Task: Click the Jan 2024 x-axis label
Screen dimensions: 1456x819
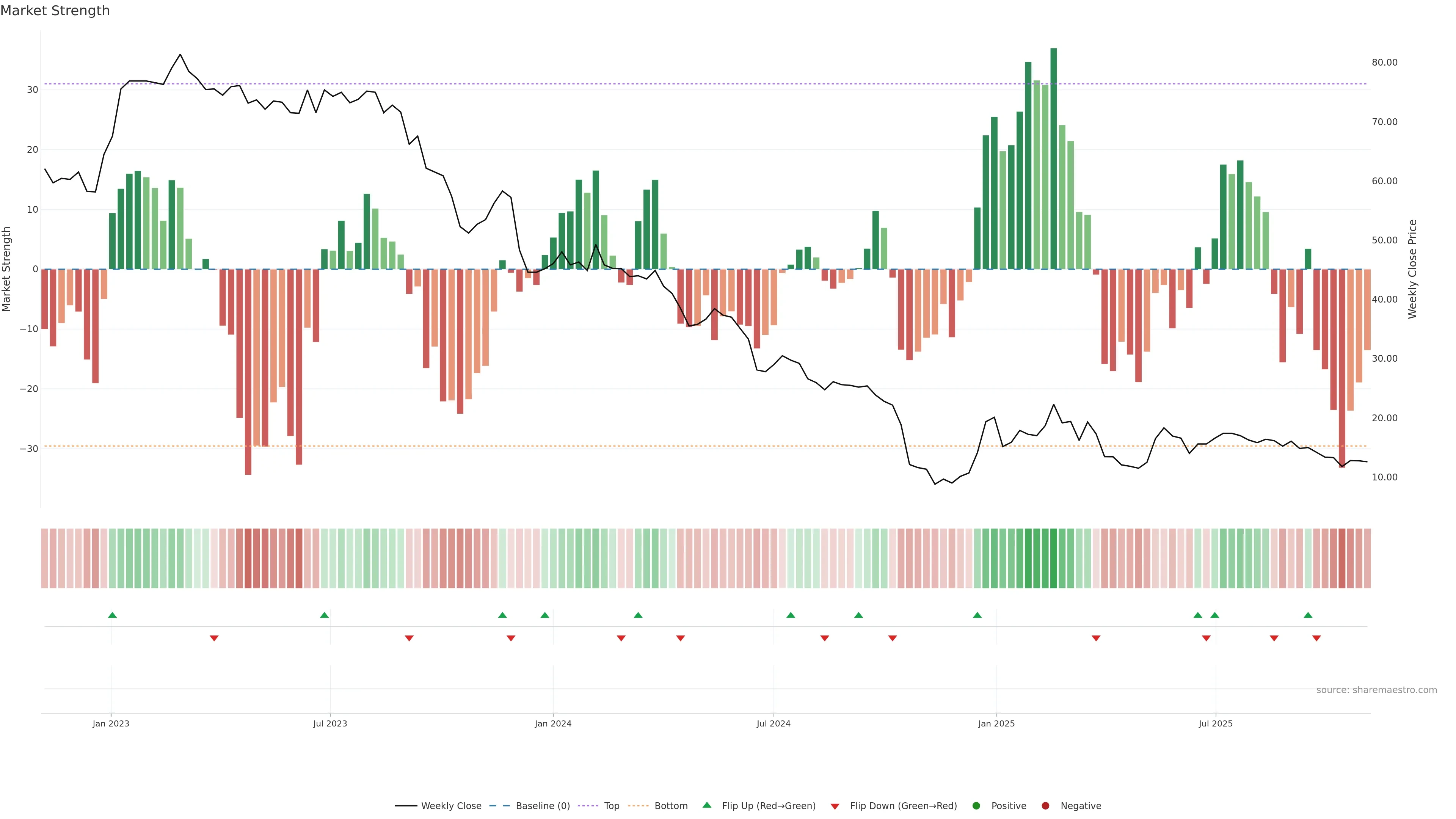Action: [553, 723]
